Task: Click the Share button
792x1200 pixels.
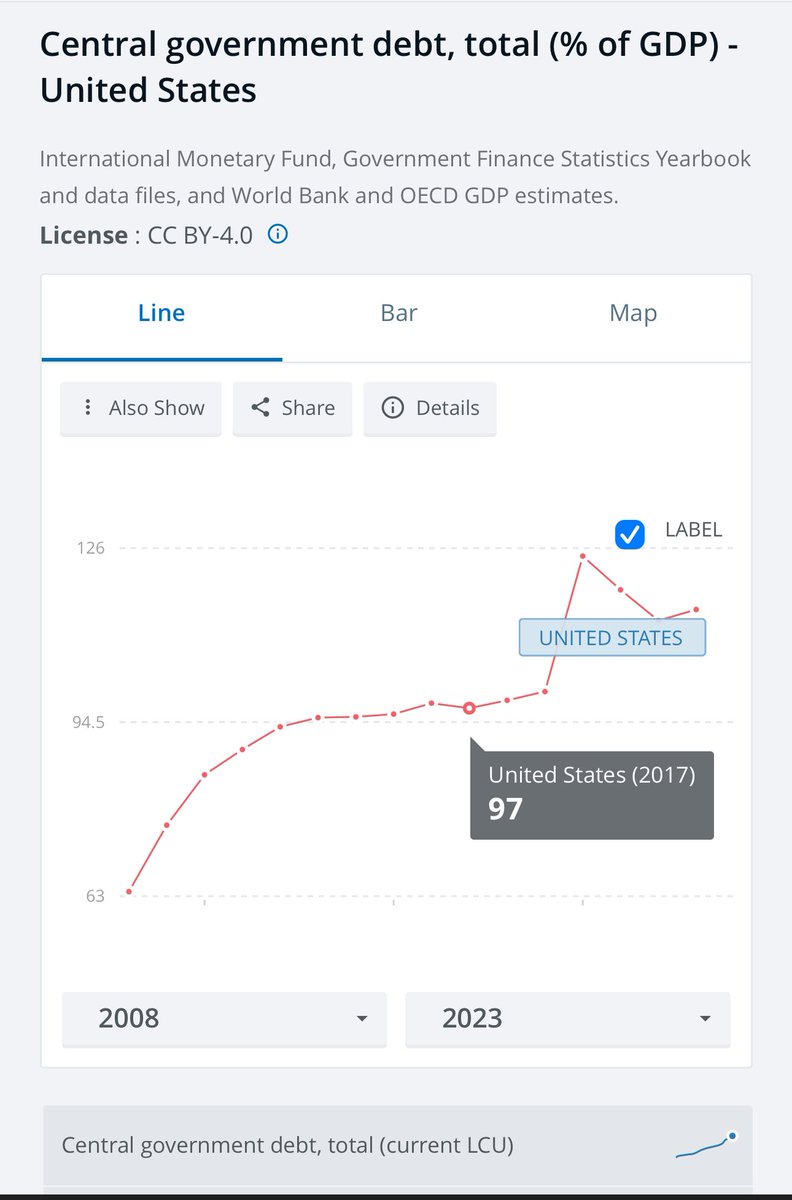Action: coord(293,408)
